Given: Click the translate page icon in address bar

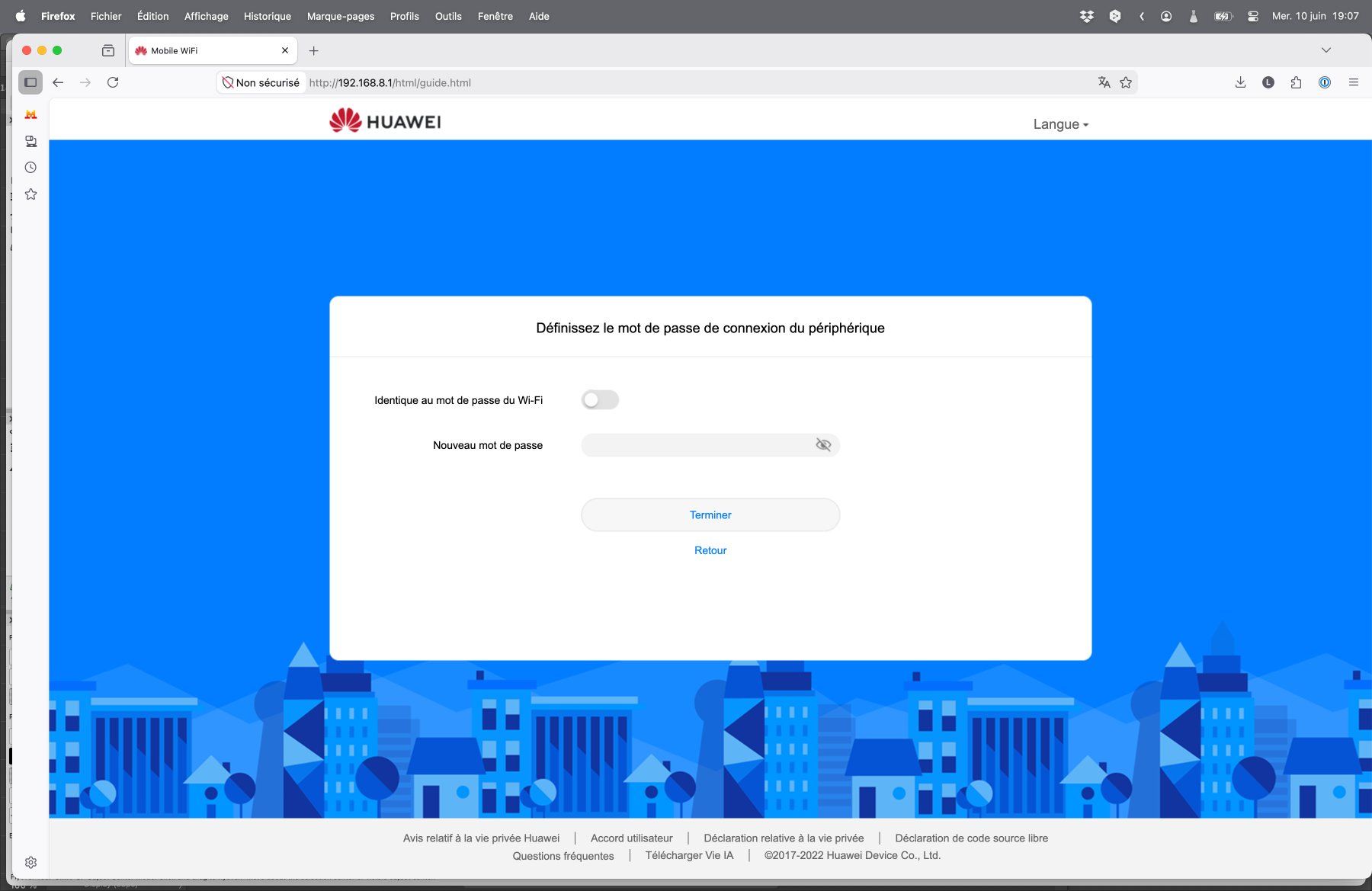Looking at the screenshot, I should pos(1104,82).
